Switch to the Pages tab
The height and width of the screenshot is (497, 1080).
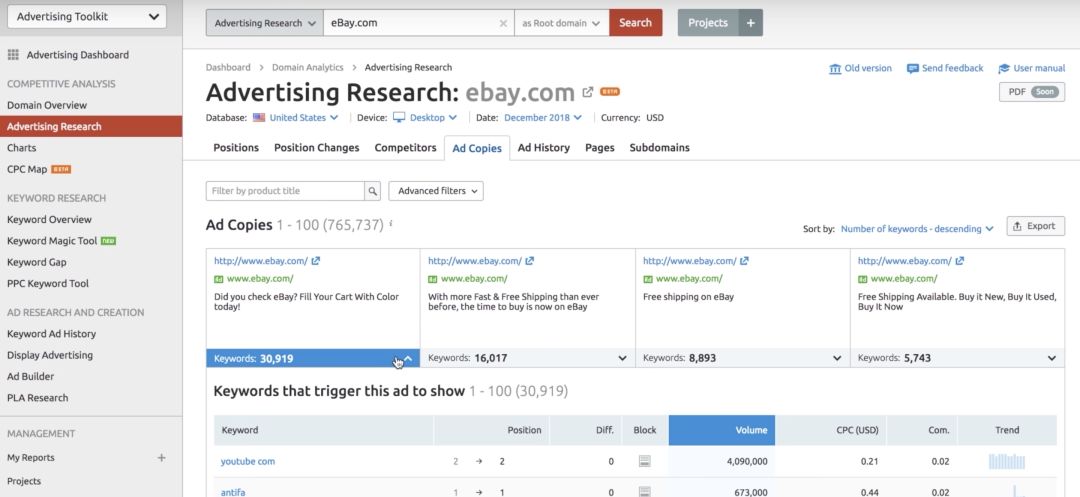coord(600,147)
